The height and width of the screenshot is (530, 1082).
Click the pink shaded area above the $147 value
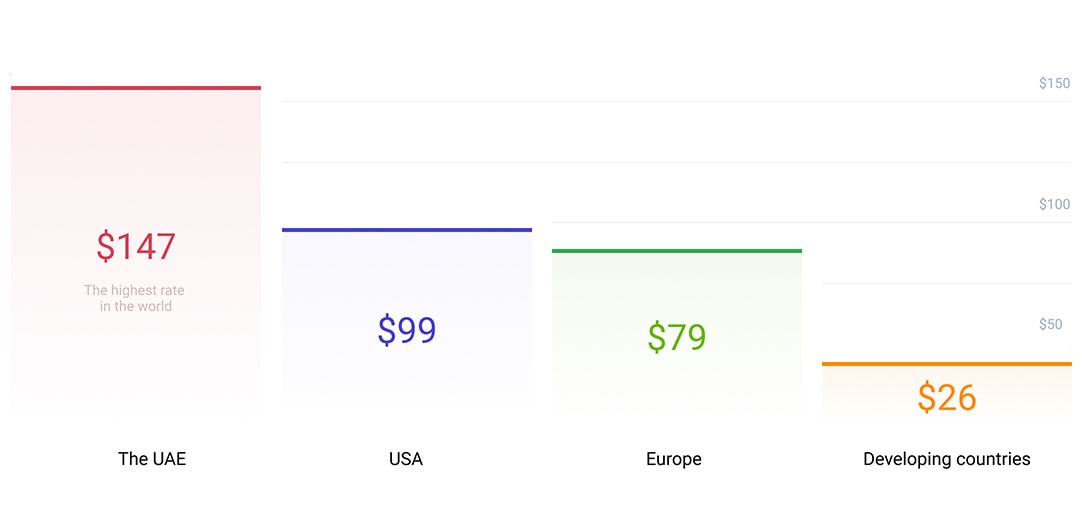pyautogui.click(x=136, y=160)
